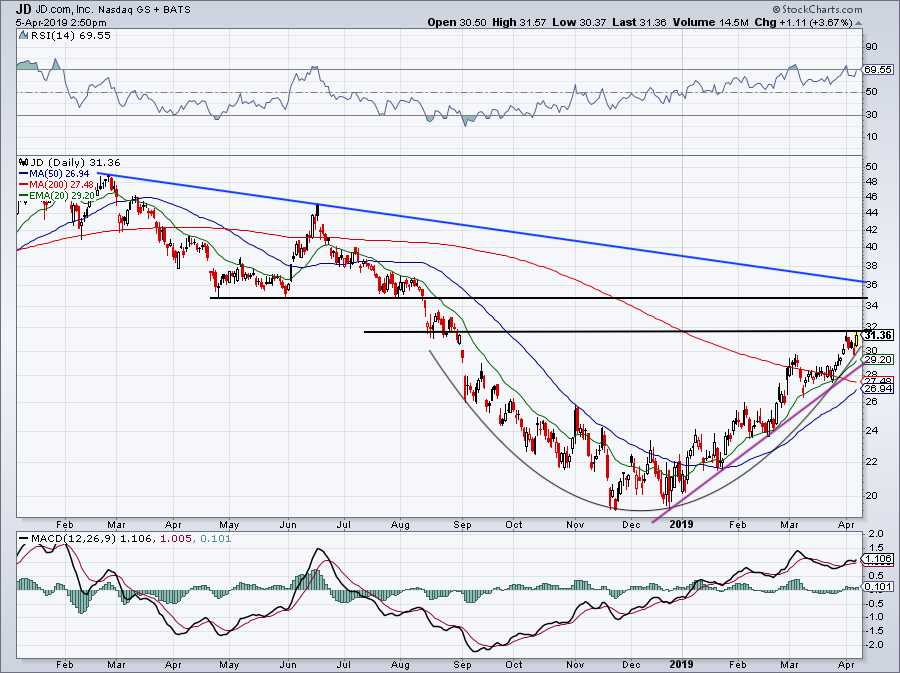Viewport: 900px width, 673px height.
Task: Click the 90 level on the RSI axis
Action: (x=871, y=46)
